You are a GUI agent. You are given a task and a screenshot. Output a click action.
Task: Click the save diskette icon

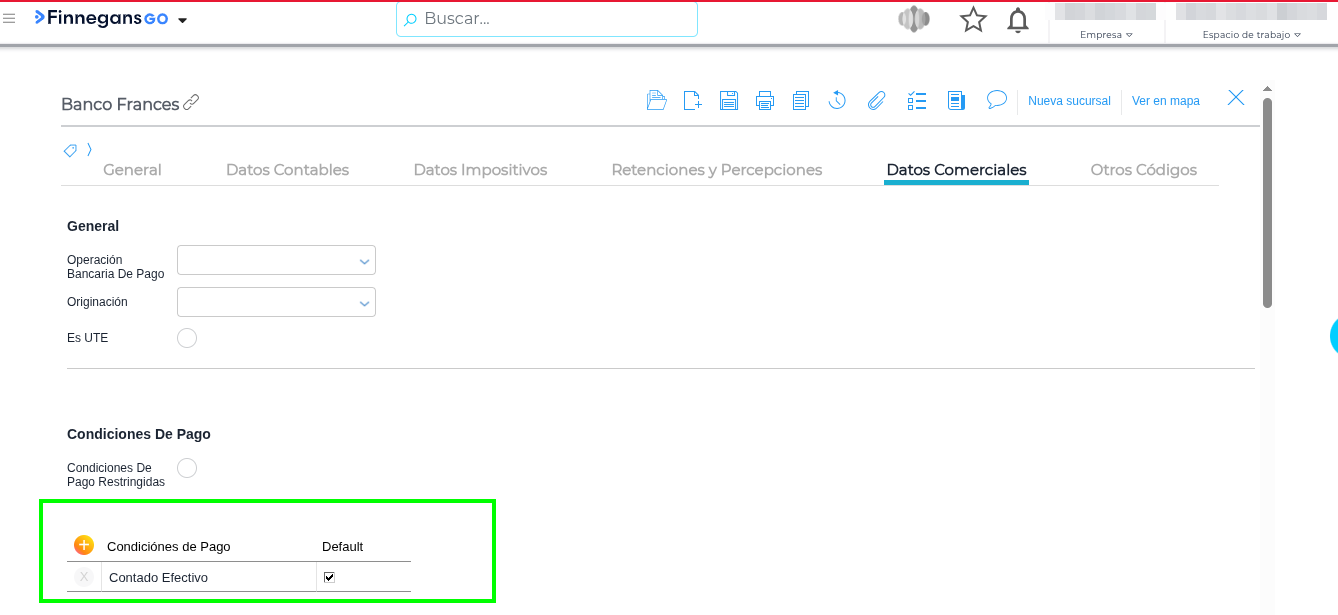click(729, 100)
